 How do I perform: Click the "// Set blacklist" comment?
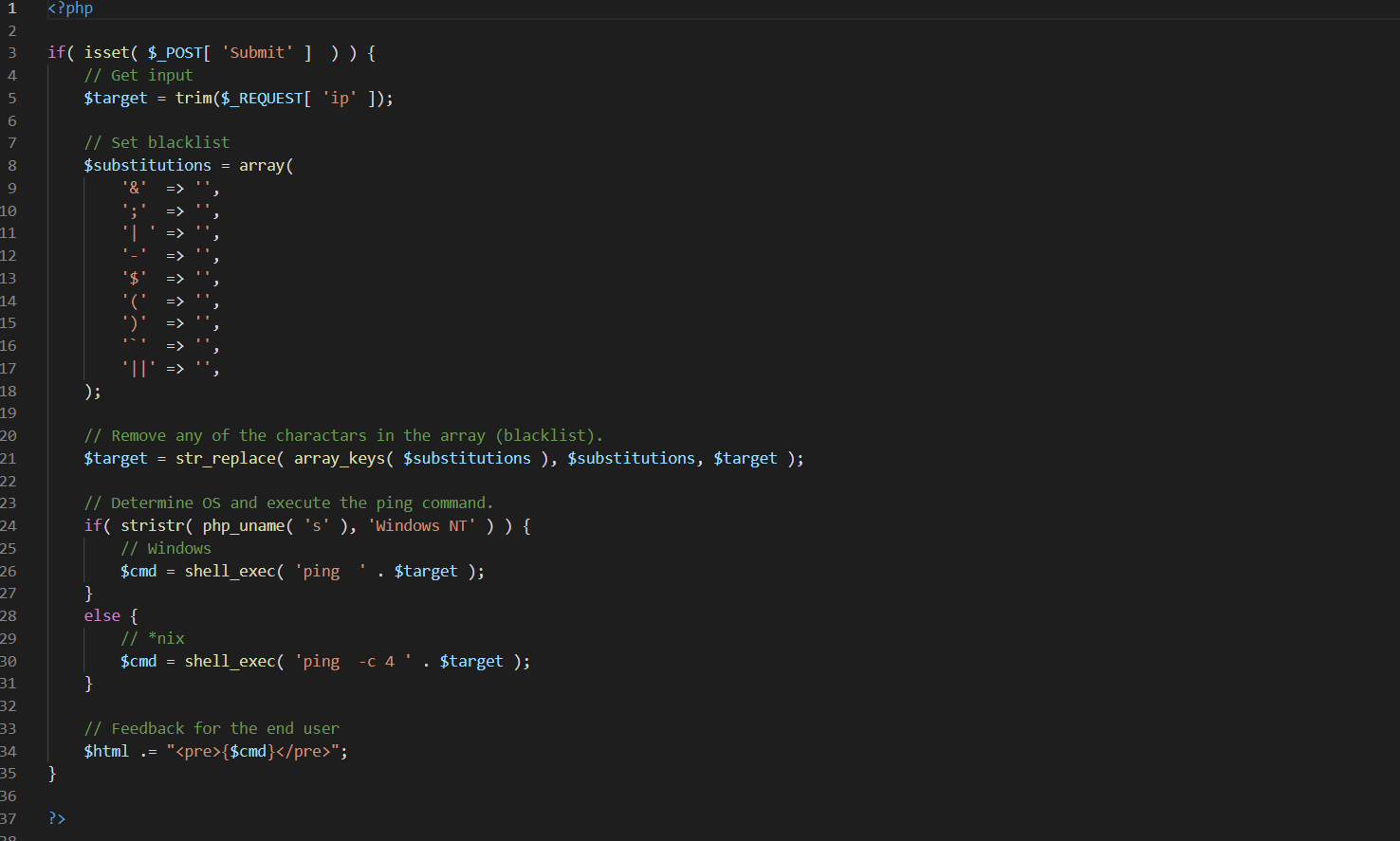pos(157,143)
